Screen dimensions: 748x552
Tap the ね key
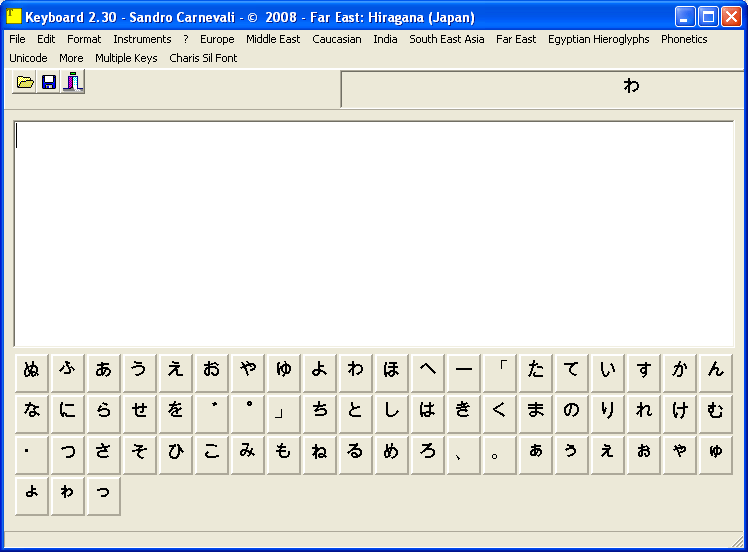click(319, 455)
